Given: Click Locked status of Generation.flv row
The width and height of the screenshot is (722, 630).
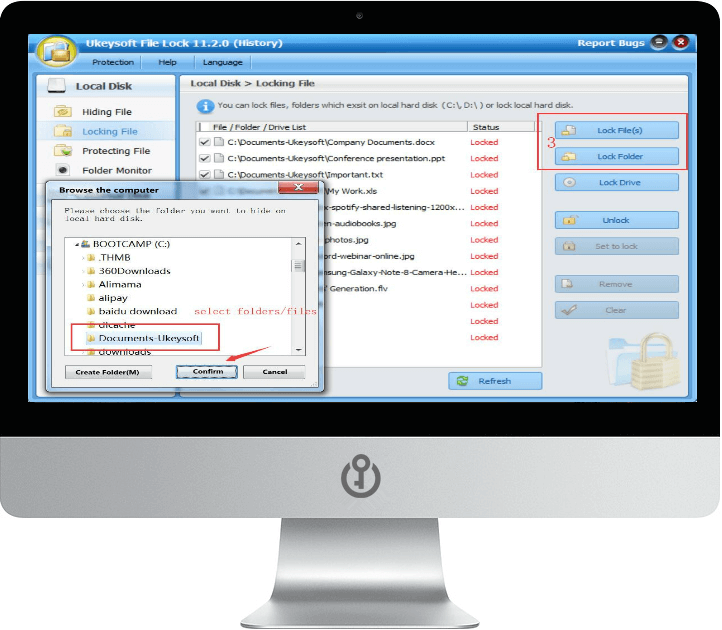Looking at the screenshot, I should [484, 288].
